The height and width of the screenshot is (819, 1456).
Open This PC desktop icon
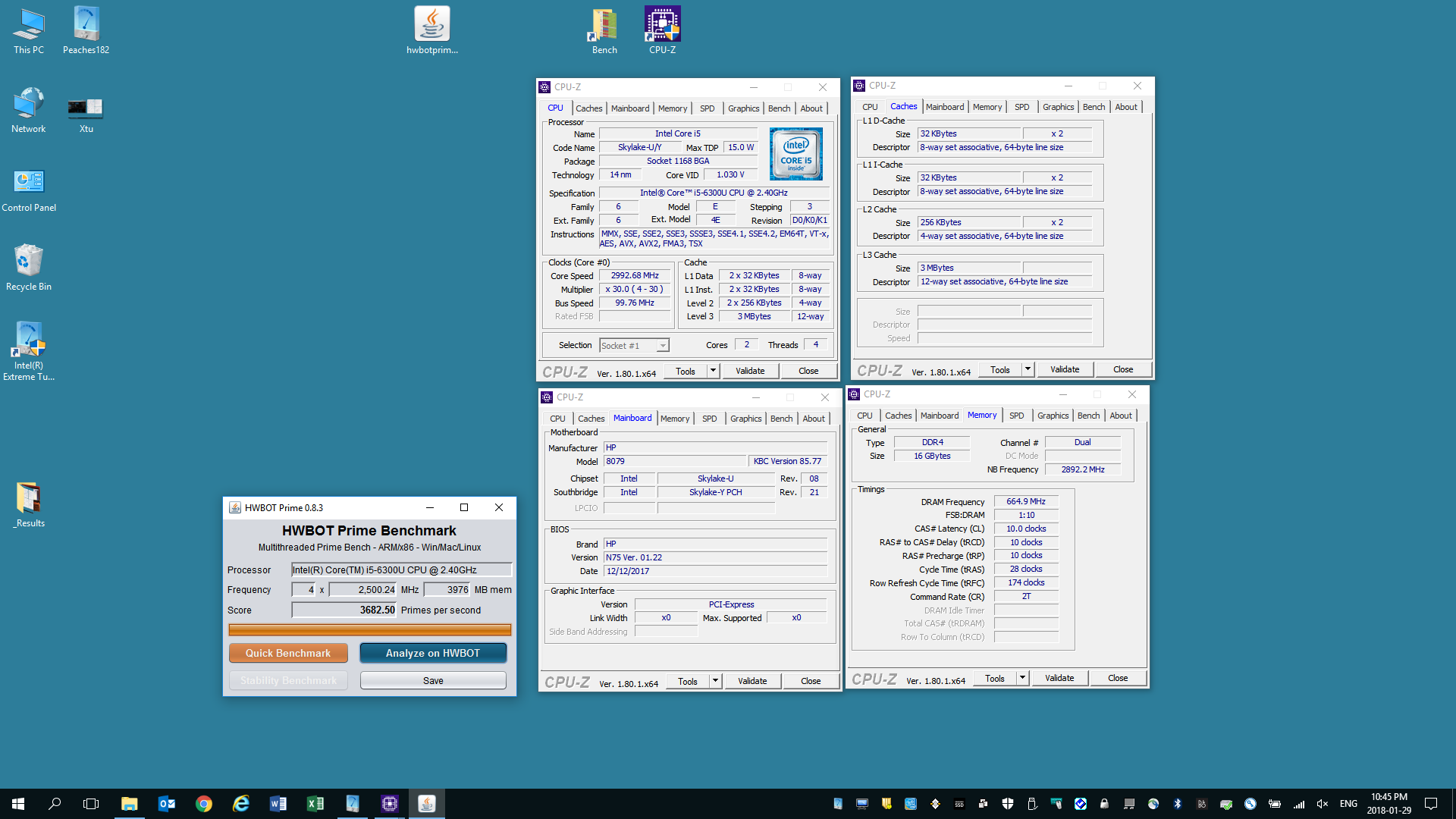point(29,32)
